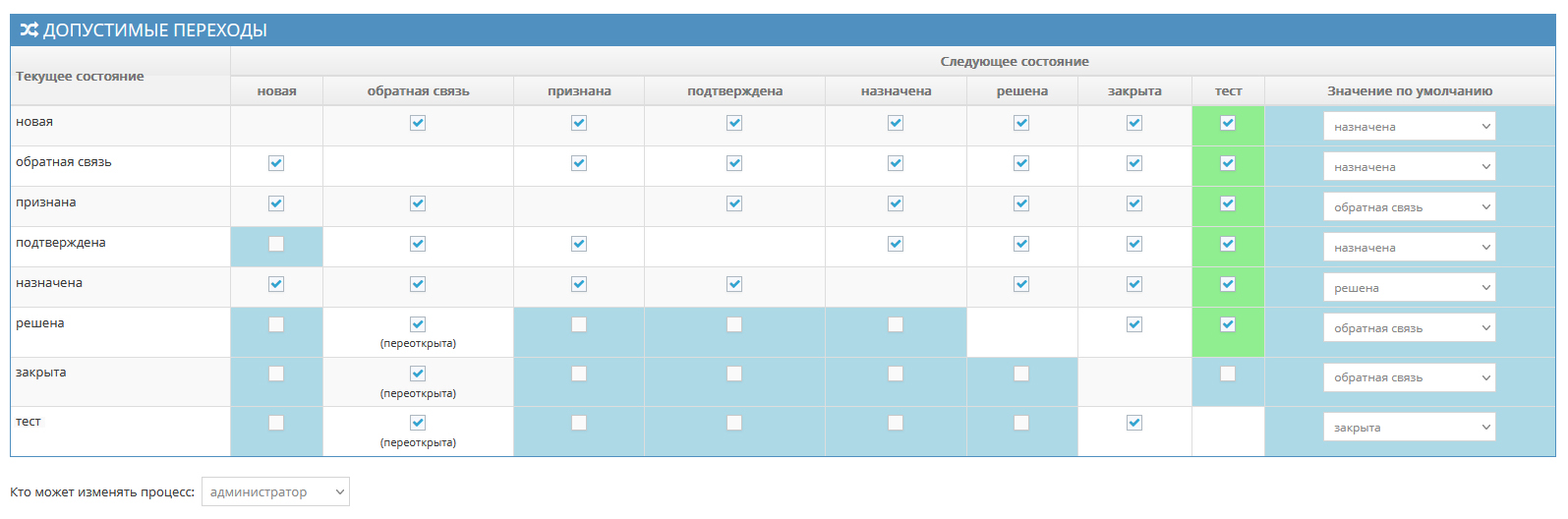This screenshot has width=1568, height=519.
Task: Click the подтверждена column header
Action: [734, 91]
